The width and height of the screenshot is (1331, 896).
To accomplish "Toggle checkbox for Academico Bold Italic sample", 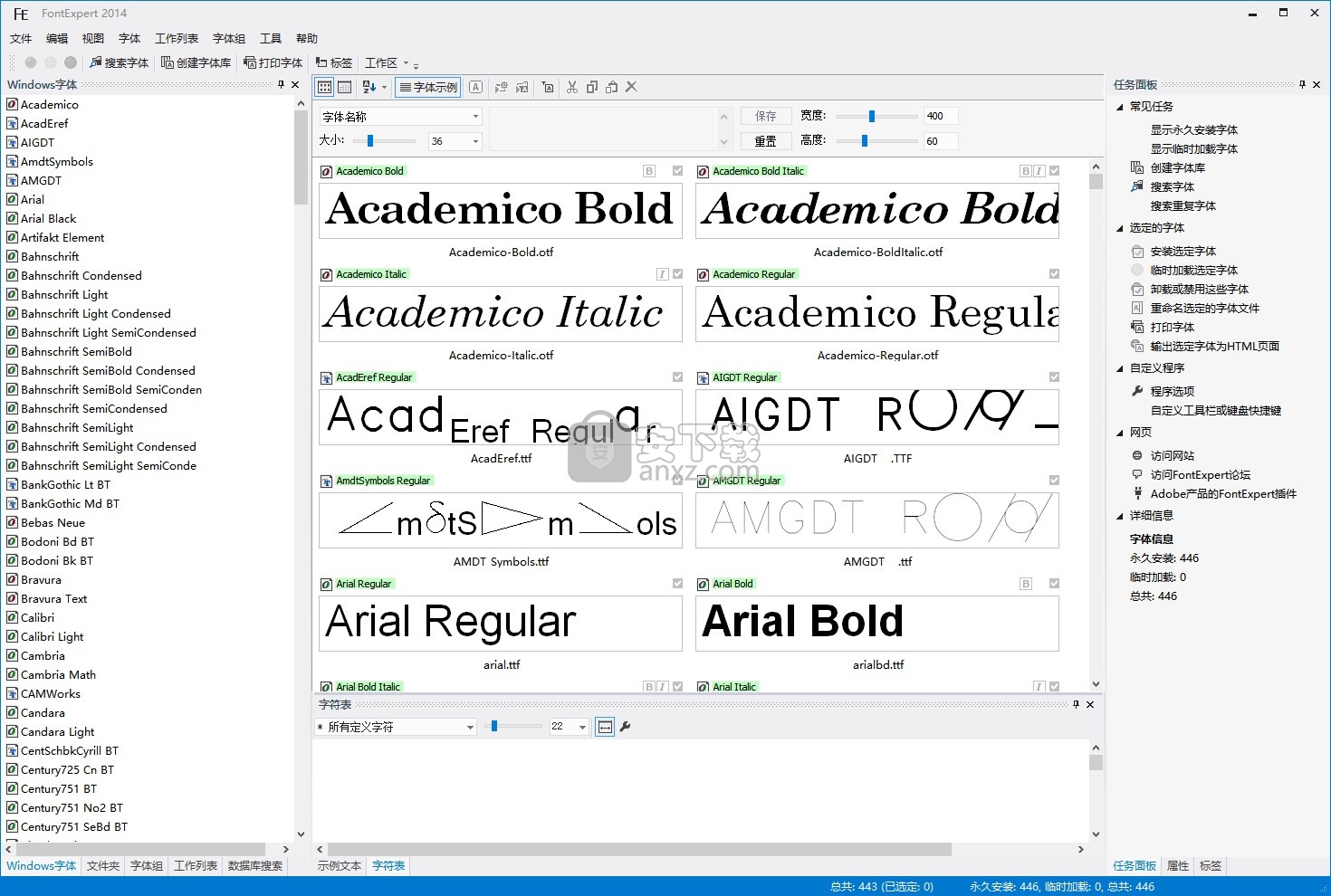I will (x=1054, y=170).
